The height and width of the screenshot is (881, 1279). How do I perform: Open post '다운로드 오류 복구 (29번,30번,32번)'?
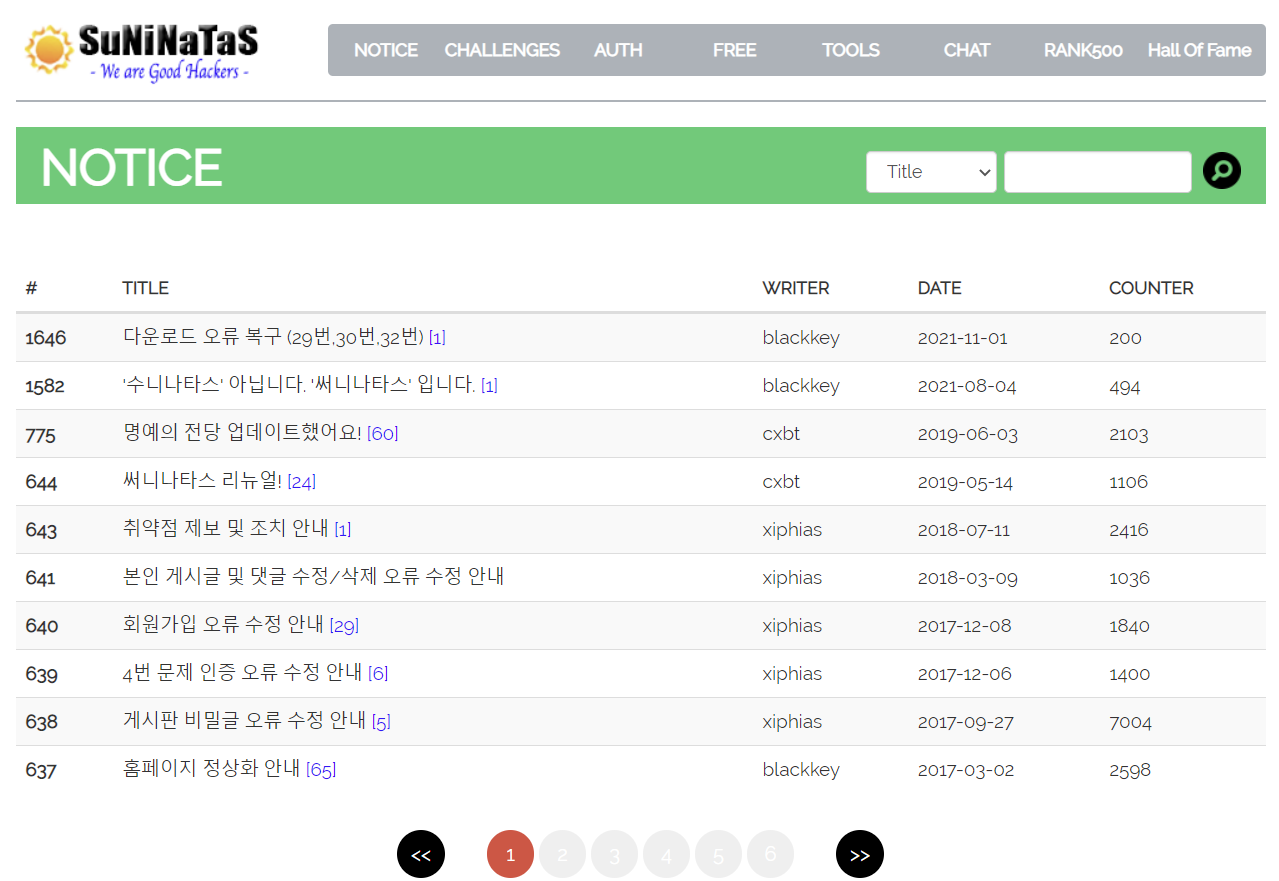point(273,337)
